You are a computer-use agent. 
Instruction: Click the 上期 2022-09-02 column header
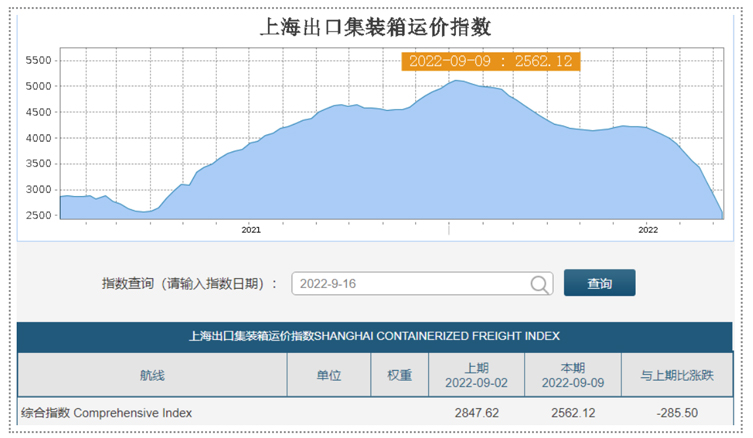(476, 375)
